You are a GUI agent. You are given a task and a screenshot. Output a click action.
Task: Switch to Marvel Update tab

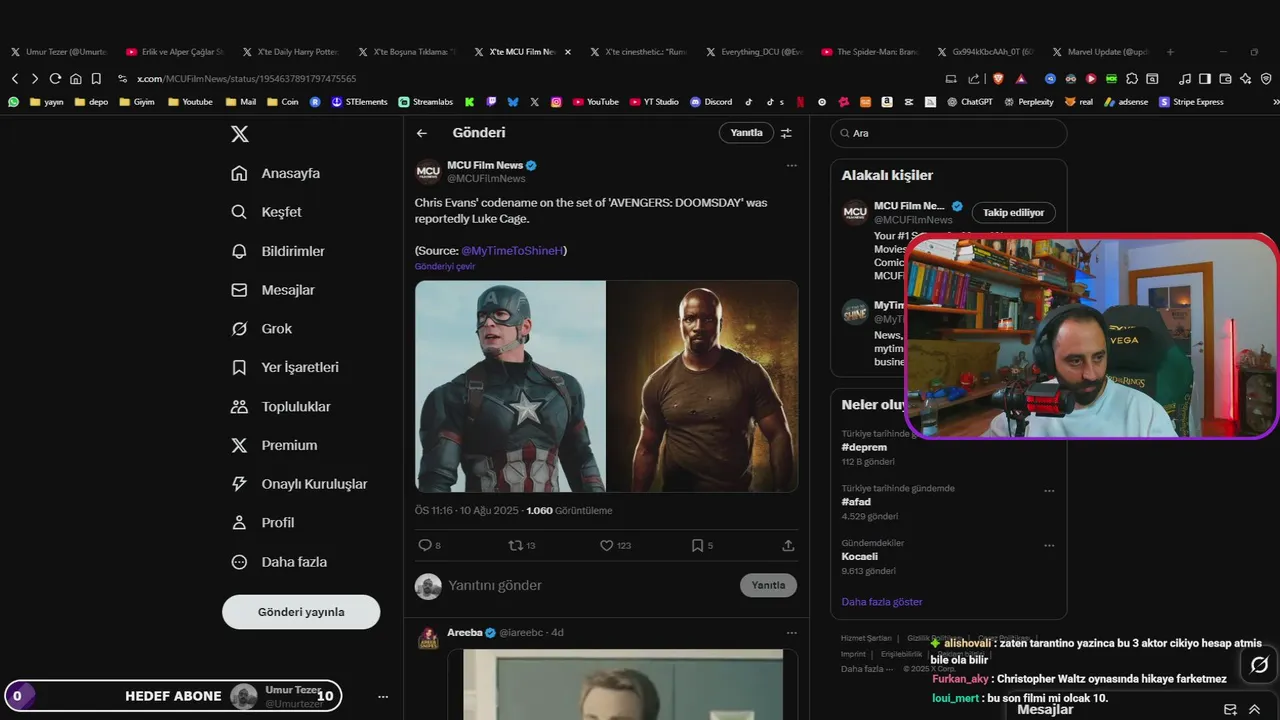tap(1100, 51)
